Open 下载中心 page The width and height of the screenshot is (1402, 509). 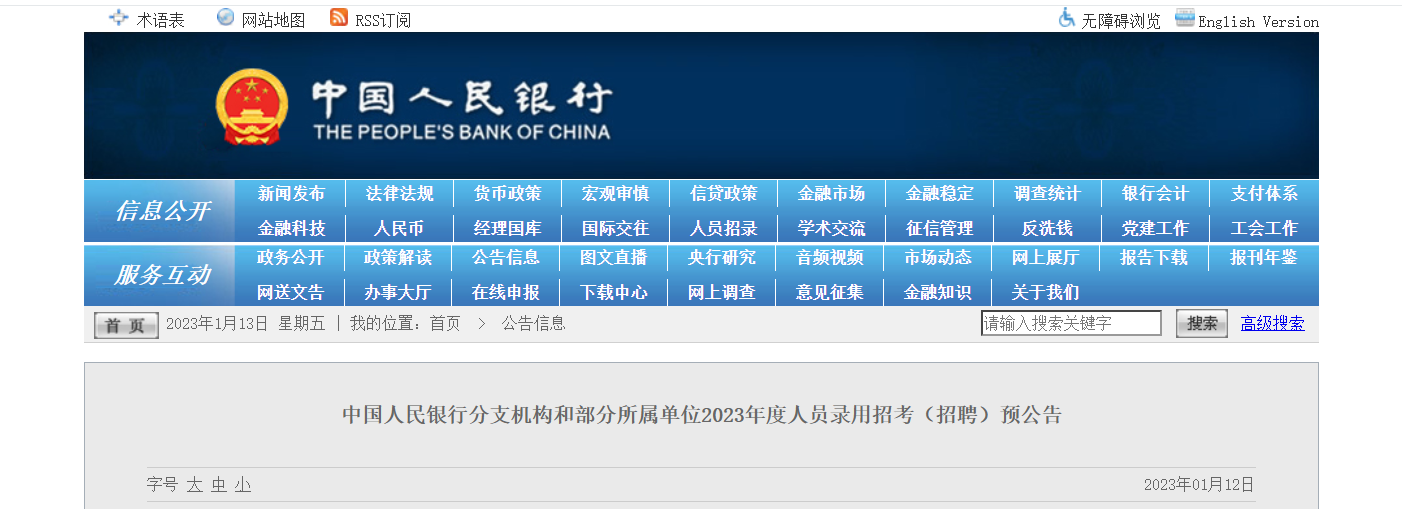point(614,293)
